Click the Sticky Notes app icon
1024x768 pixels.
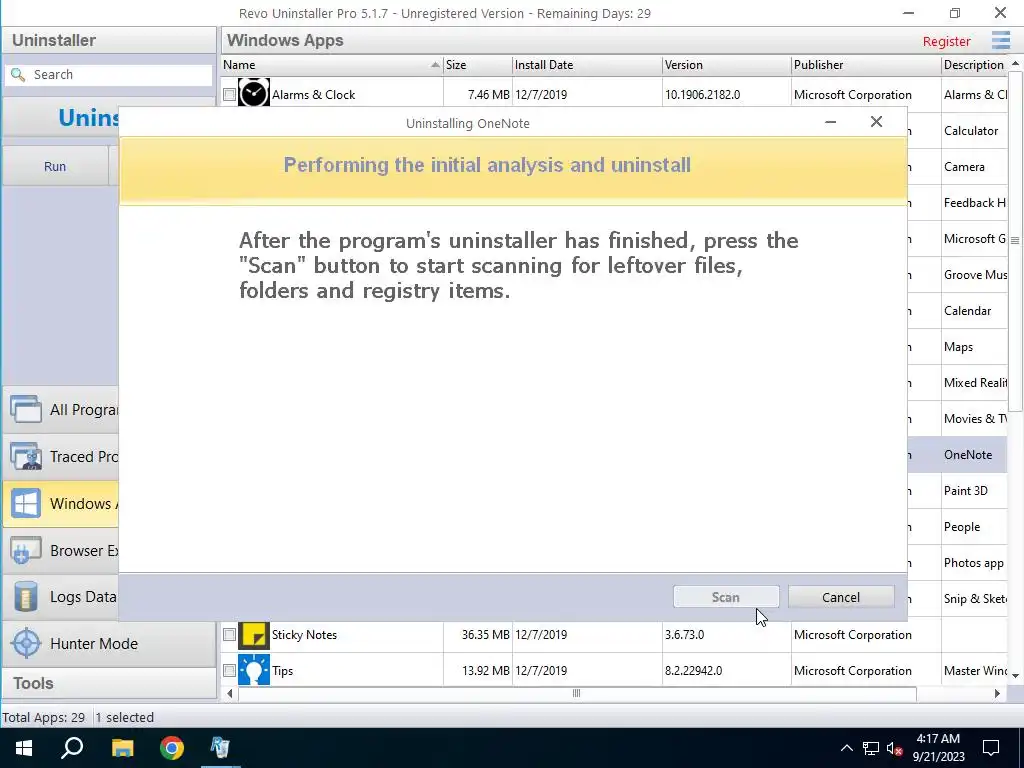[x=253, y=635]
